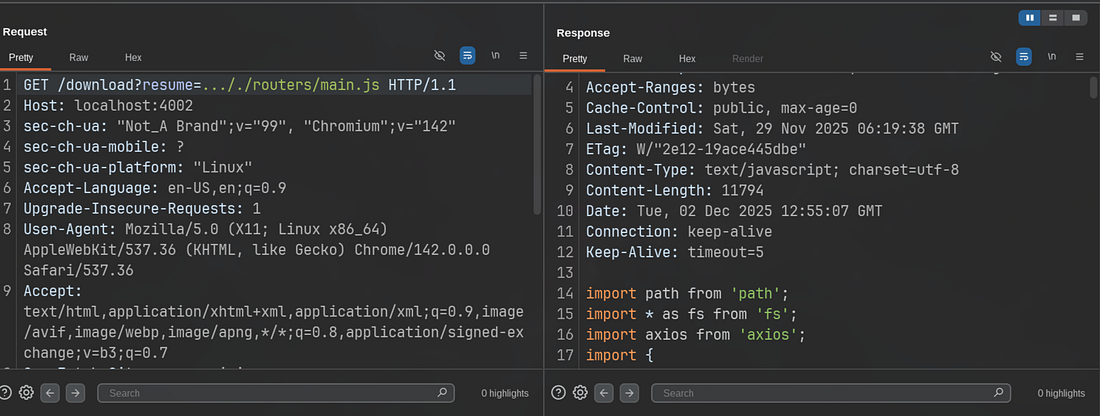Image resolution: width=1100 pixels, height=416 pixels.
Task: Switch Request panel to Raw tab
Action: pos(79,58)
